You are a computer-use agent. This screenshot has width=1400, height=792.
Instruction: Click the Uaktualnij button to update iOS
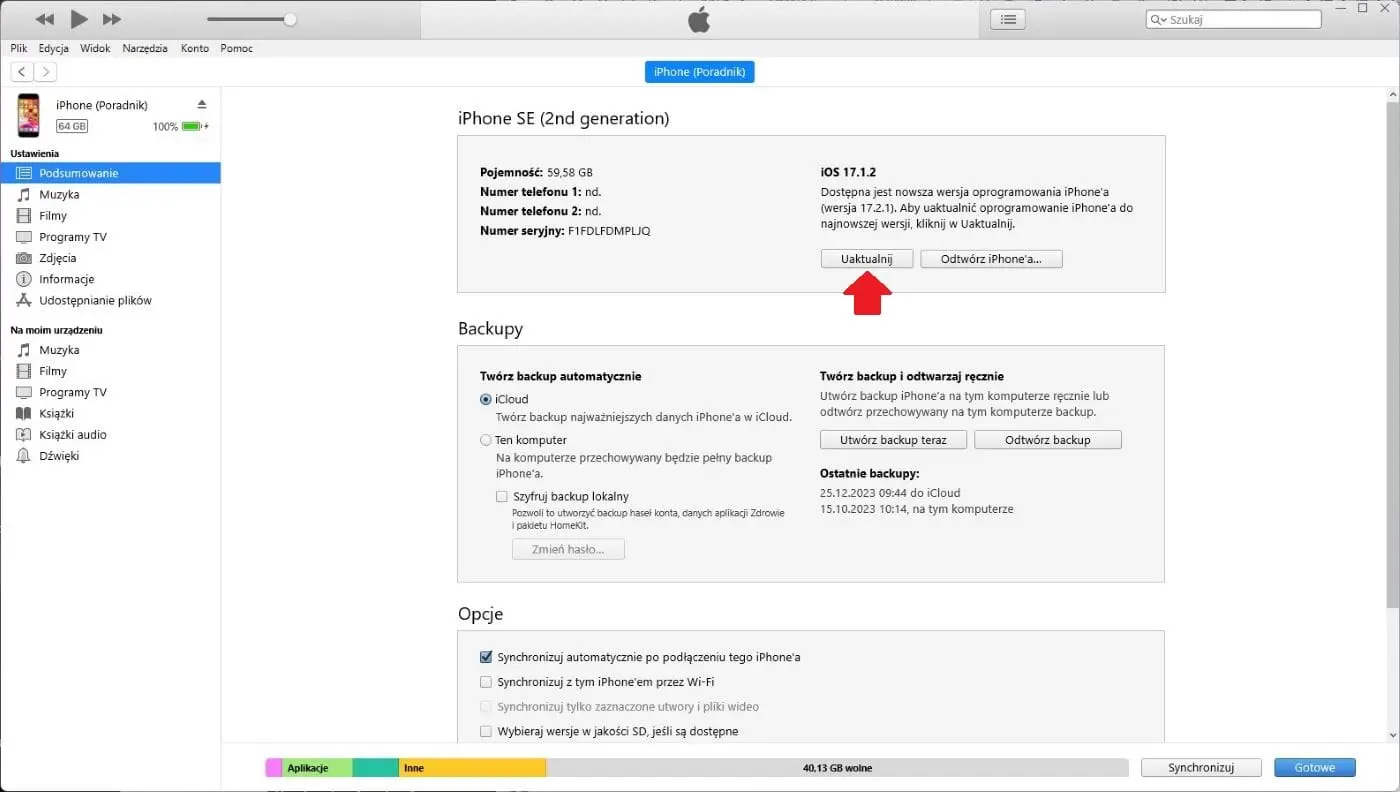point(866,258)
